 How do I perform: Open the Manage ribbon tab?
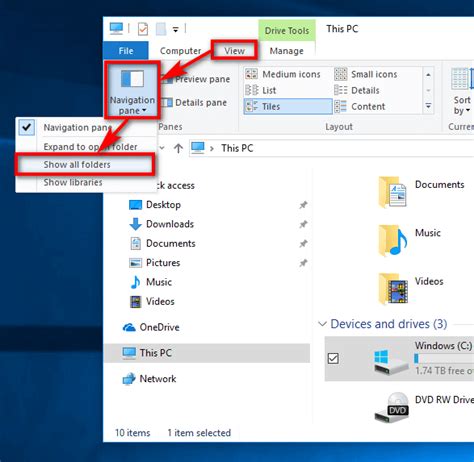[286, 51]
